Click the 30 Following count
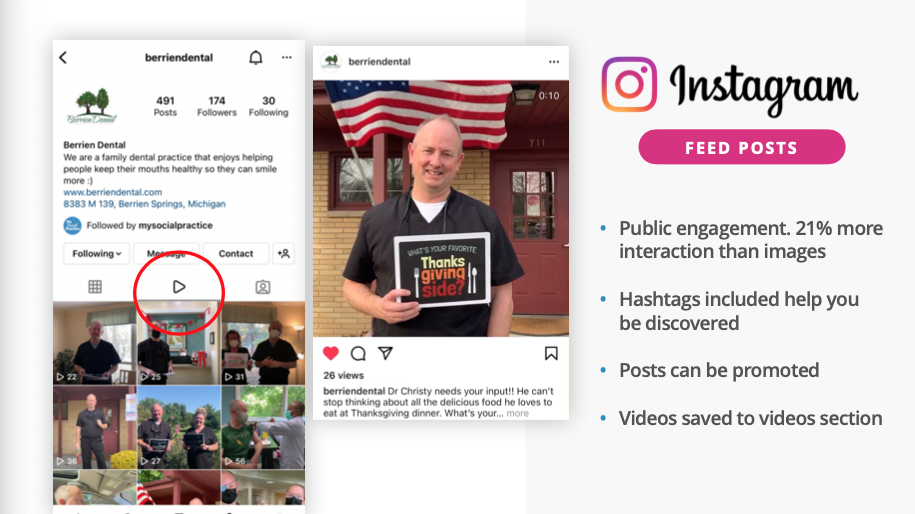This screenshot has width=915, height=514. 268,106
